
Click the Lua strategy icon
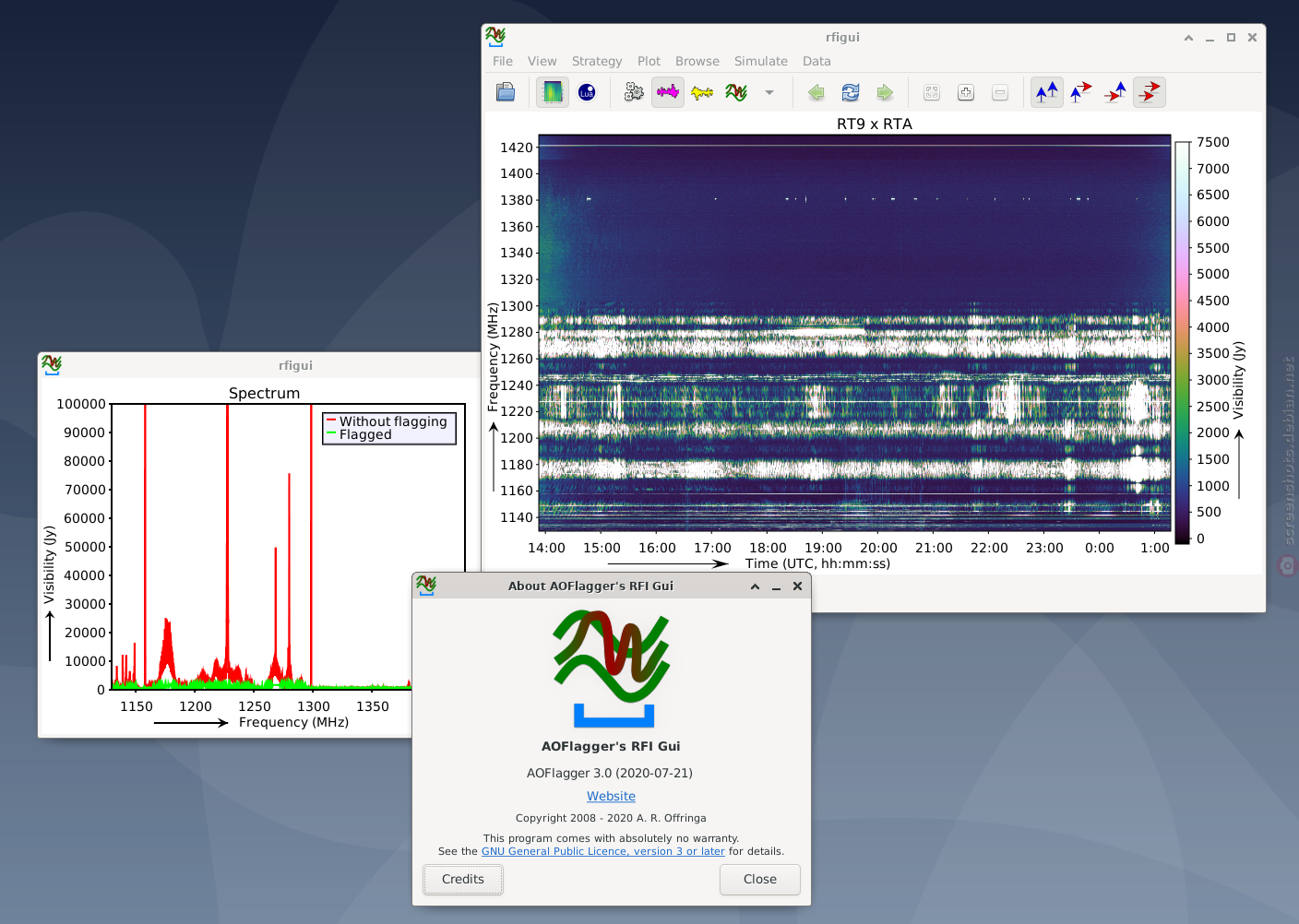point(587,92)
